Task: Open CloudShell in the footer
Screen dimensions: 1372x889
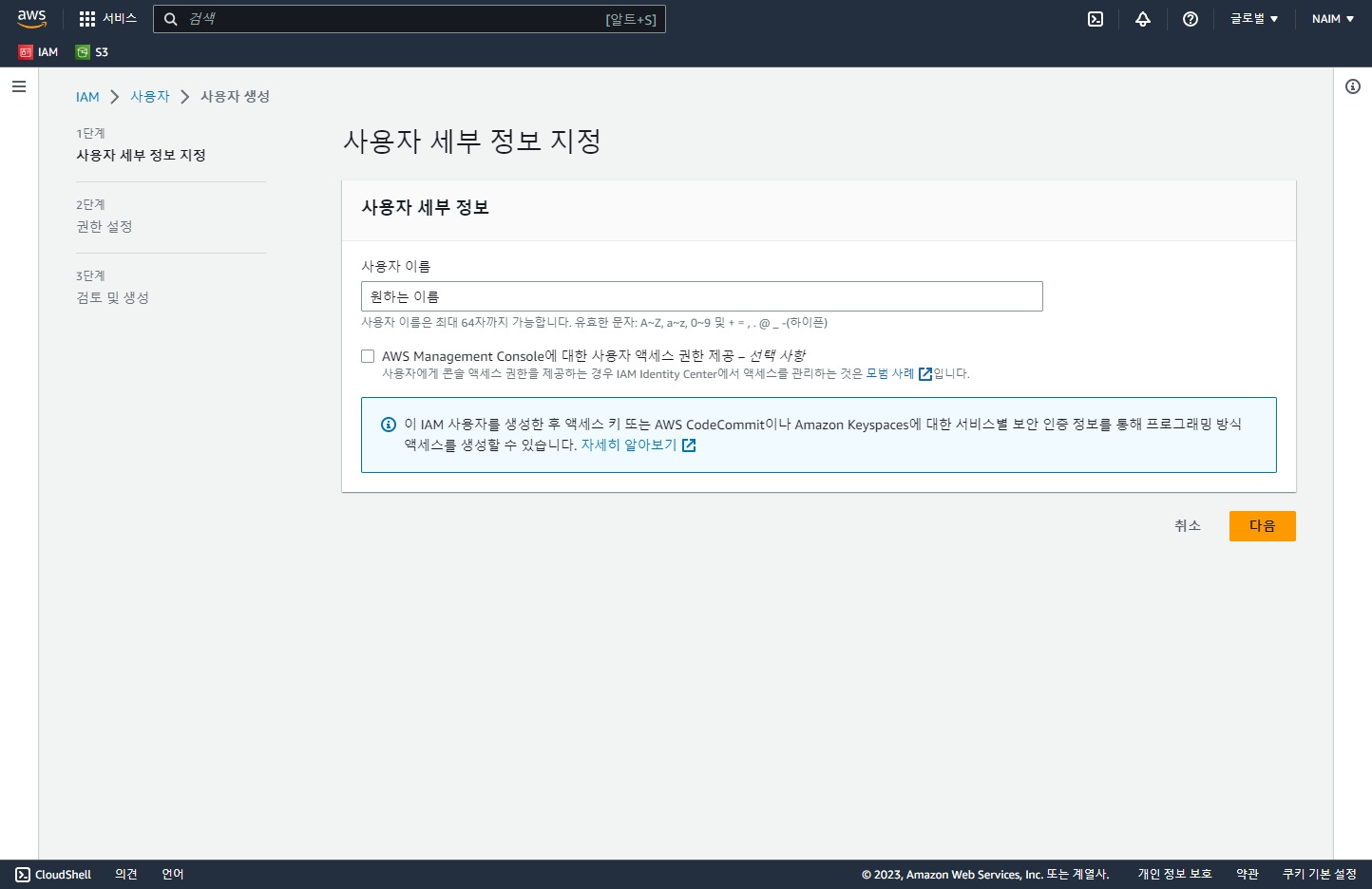Action: [x=54, y=875]
